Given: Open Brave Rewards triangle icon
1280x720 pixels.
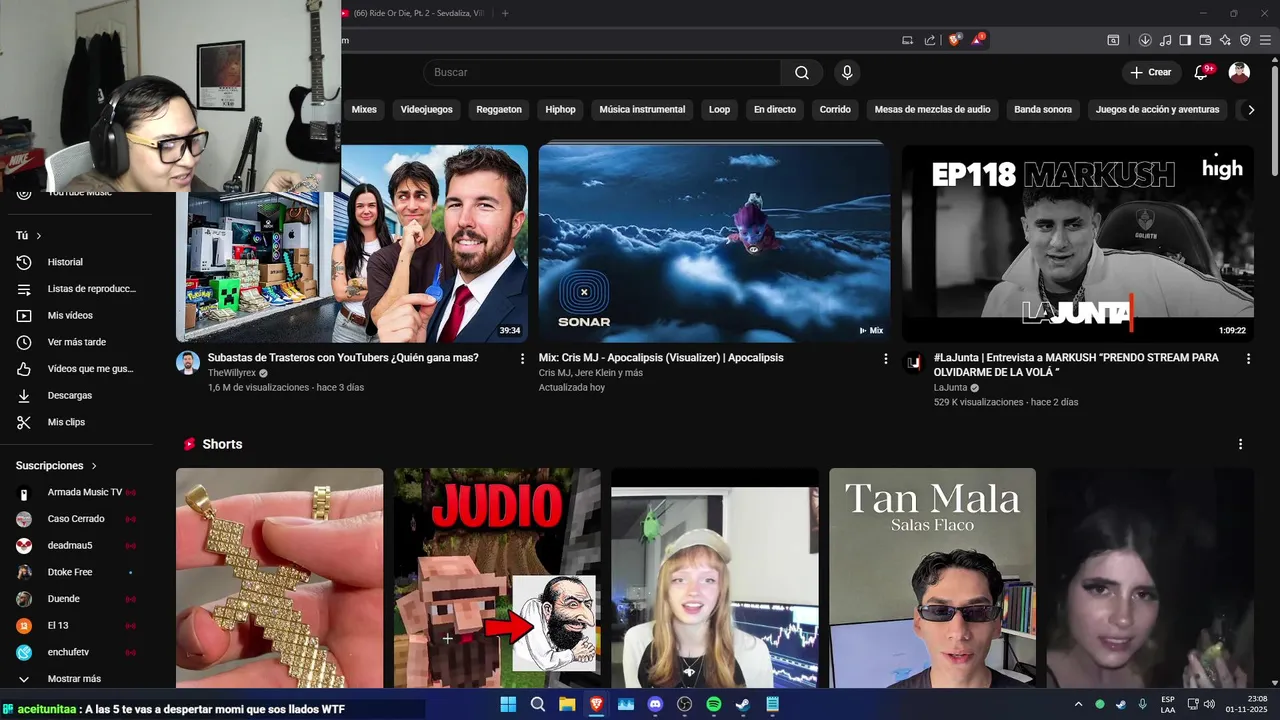Looking at the screenshot, I should point(979,40).
